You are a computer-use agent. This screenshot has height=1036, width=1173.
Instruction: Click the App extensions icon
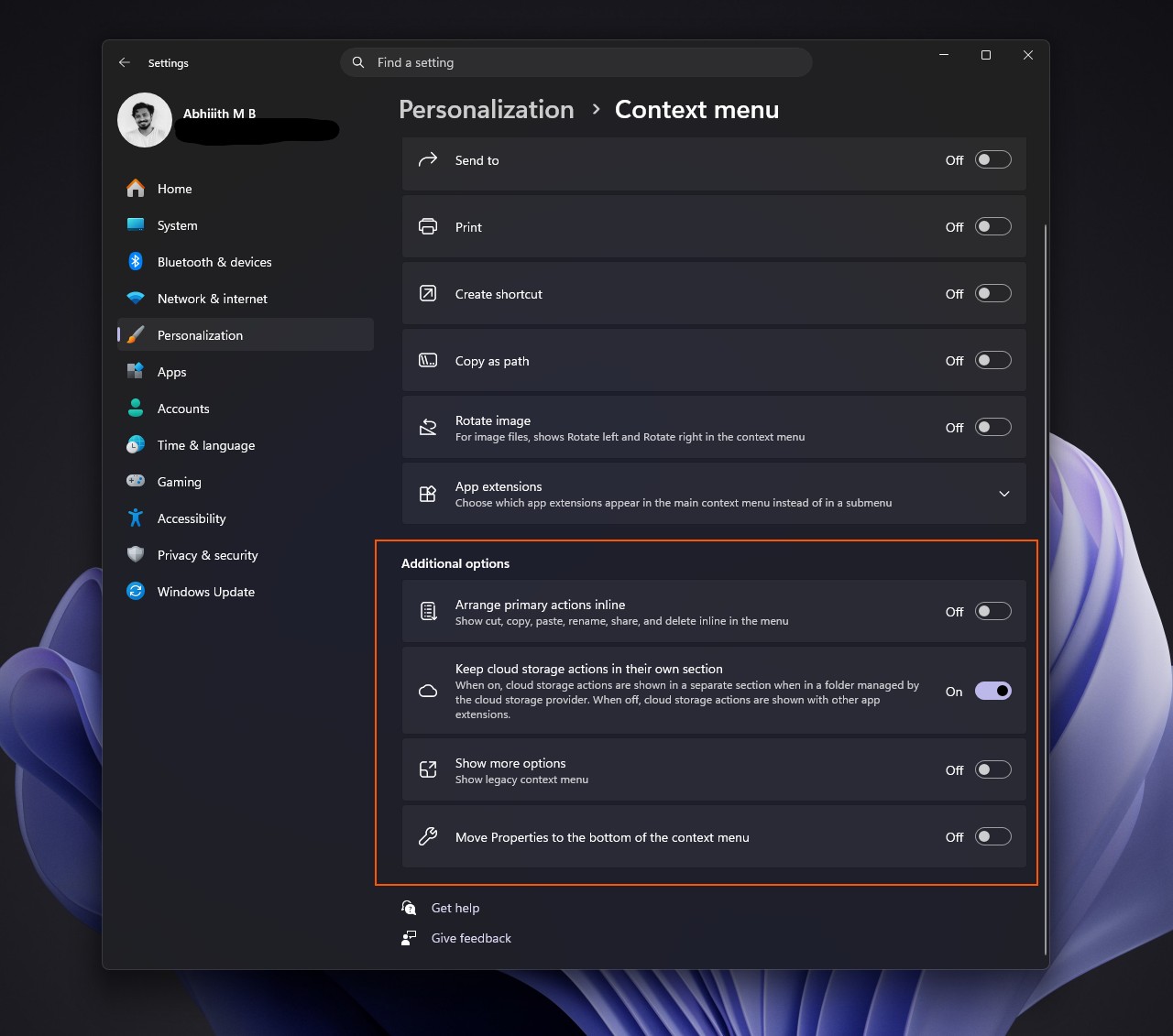tap(428, 494)
